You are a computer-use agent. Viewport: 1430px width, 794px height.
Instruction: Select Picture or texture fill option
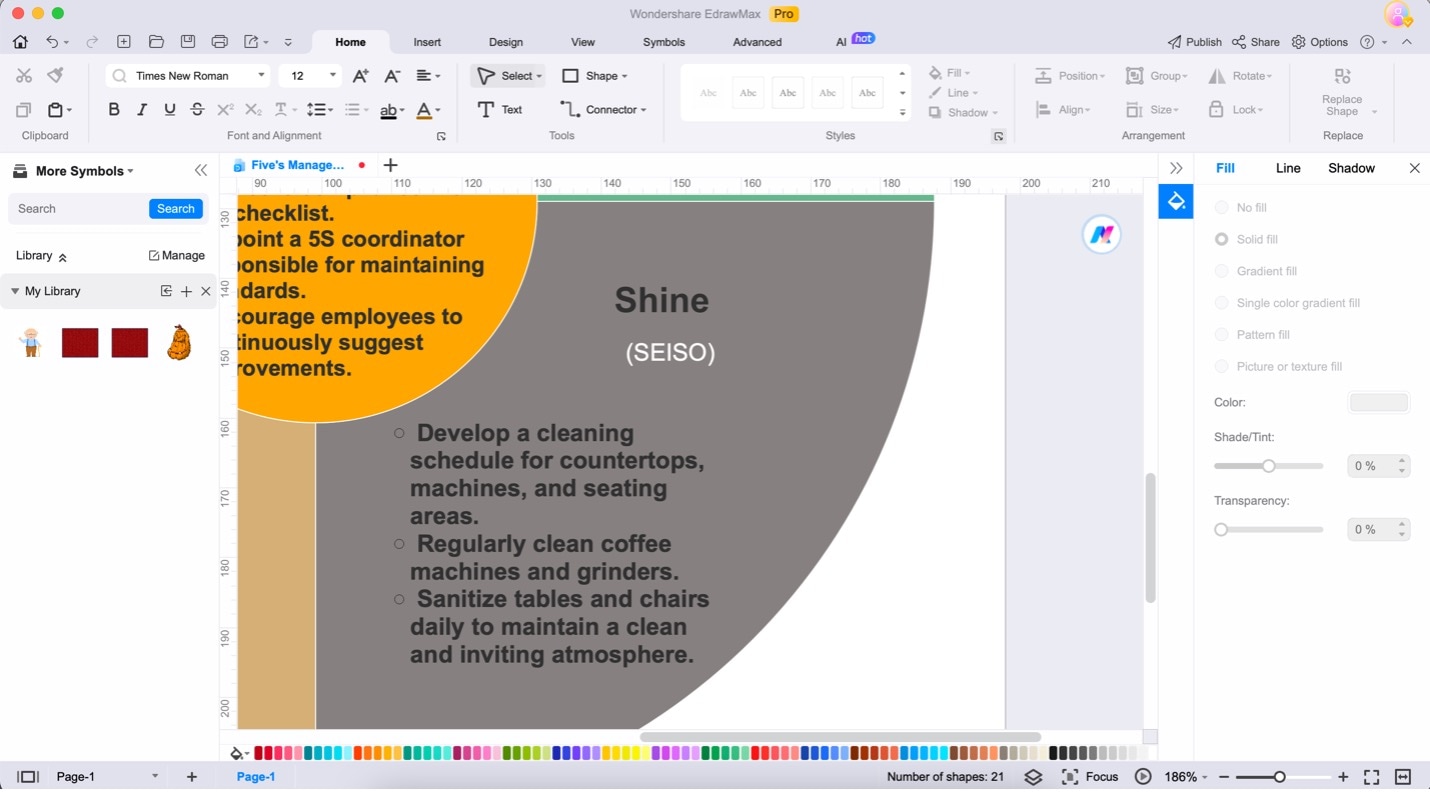tap(1221, 367)
